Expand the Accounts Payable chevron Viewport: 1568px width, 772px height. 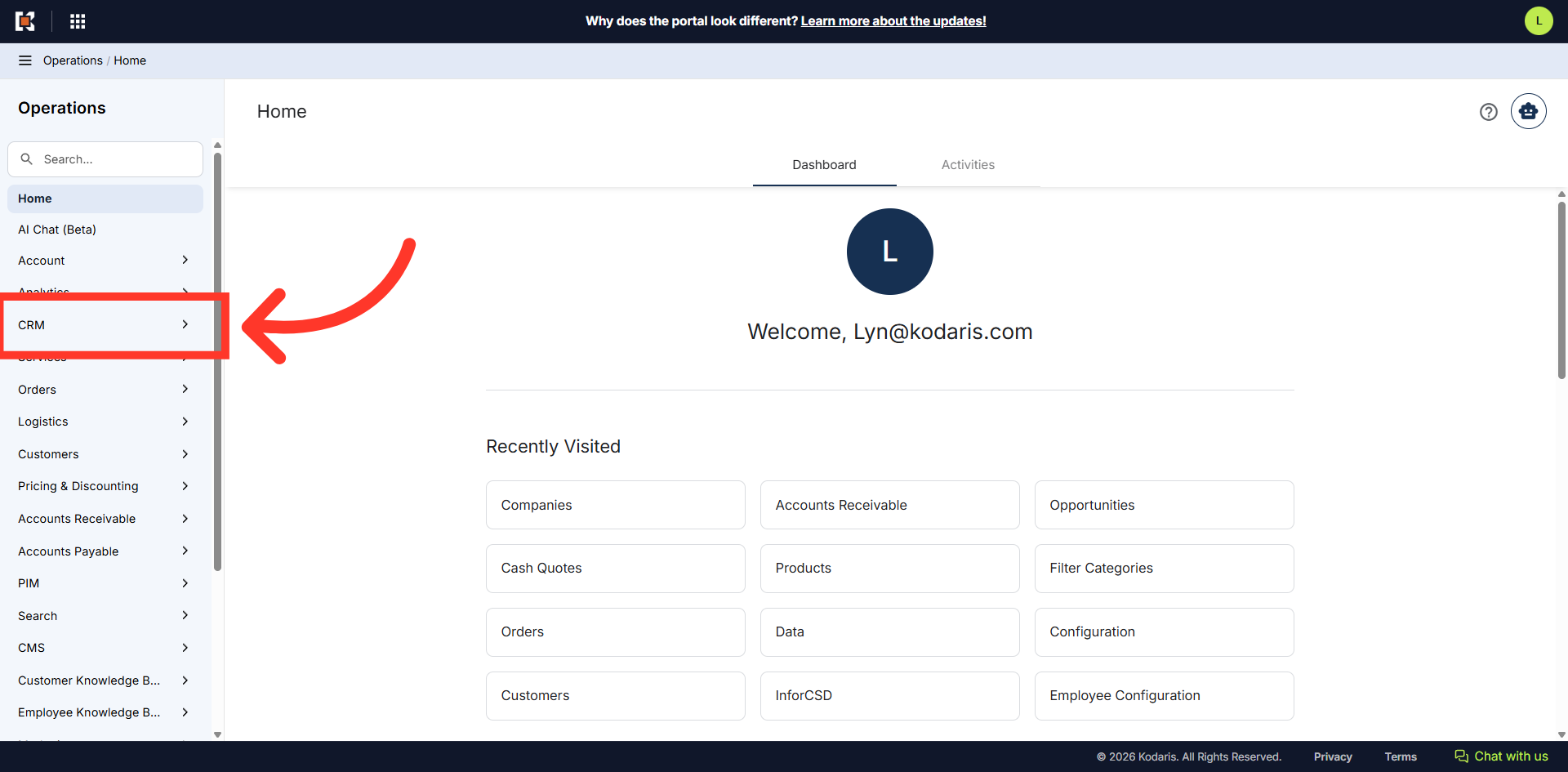185,551
